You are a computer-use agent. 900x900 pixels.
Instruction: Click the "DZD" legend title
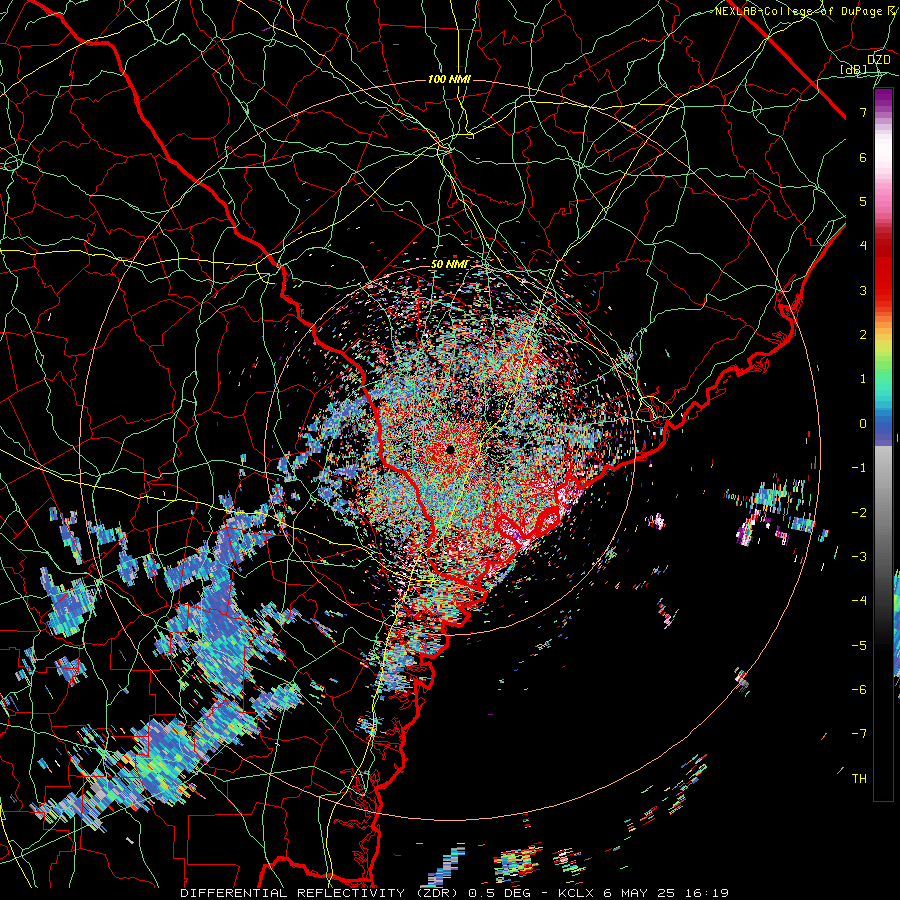click(878, 60)
